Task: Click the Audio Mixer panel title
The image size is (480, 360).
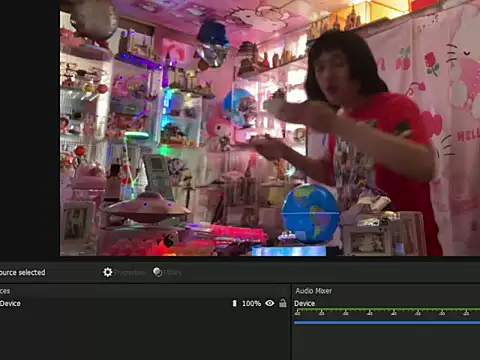Action: 313,291
